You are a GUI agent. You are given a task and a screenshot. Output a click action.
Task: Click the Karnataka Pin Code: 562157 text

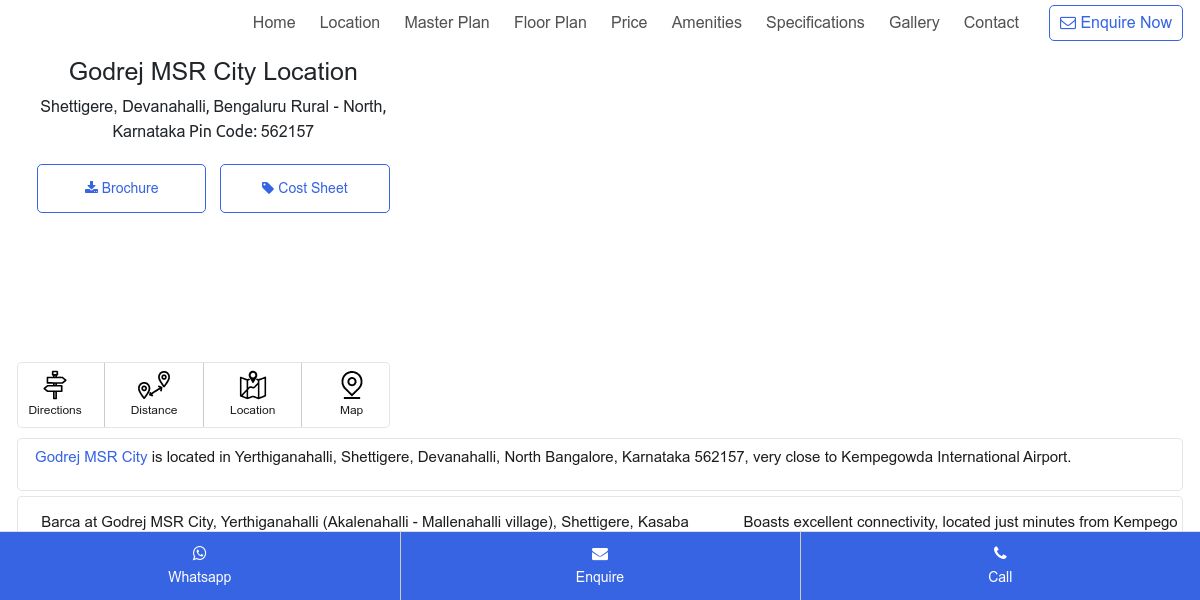(x=213, y=131)
